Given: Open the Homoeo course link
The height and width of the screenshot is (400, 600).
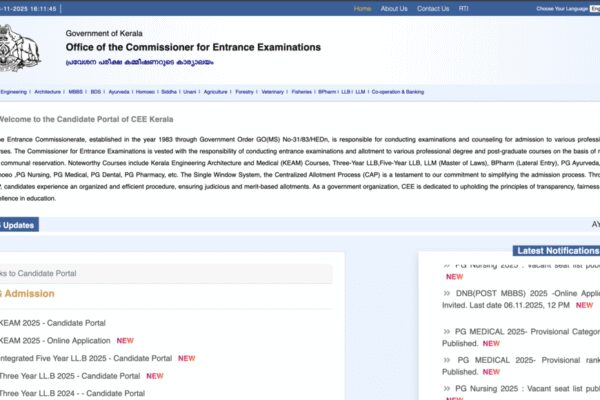Looking at the screenshot, I should coord(145,92).
